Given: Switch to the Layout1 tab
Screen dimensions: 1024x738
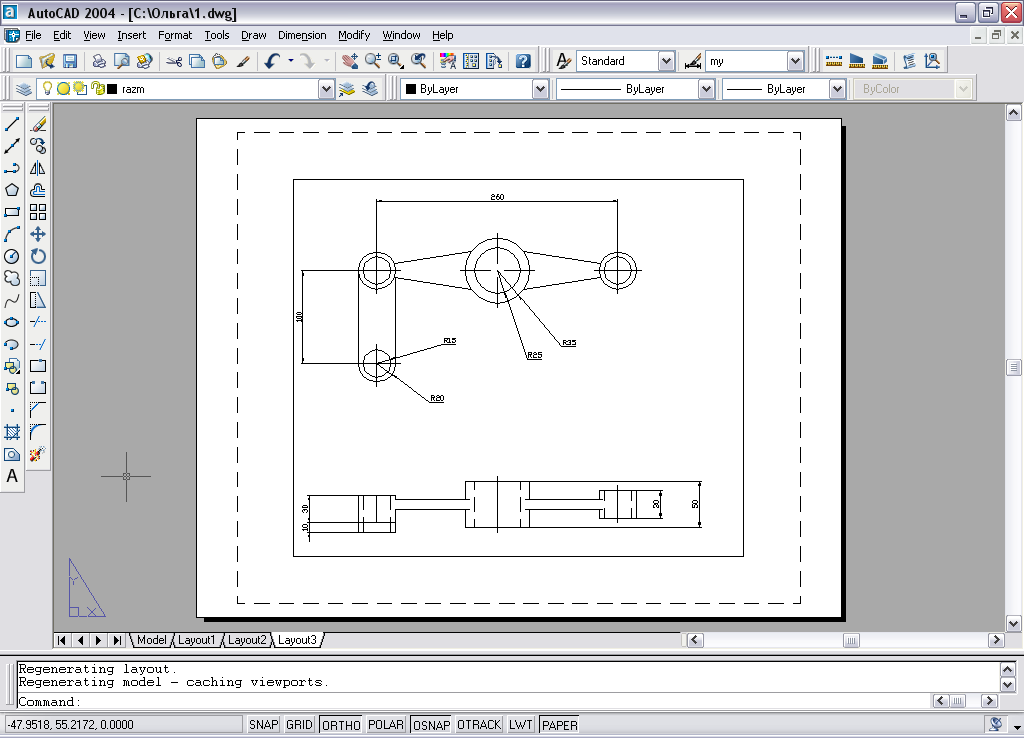Looking at the screenshot, I should (x=196, y=640).
